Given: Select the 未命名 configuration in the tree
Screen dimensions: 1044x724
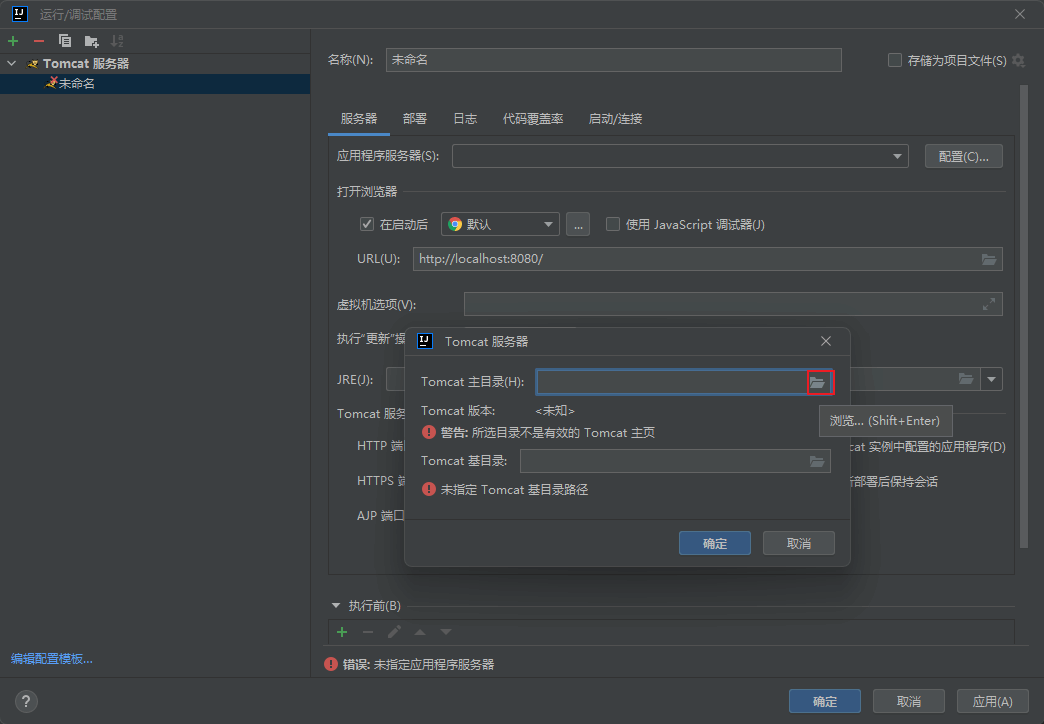Looking at the screenshot, I should (154, 83).
